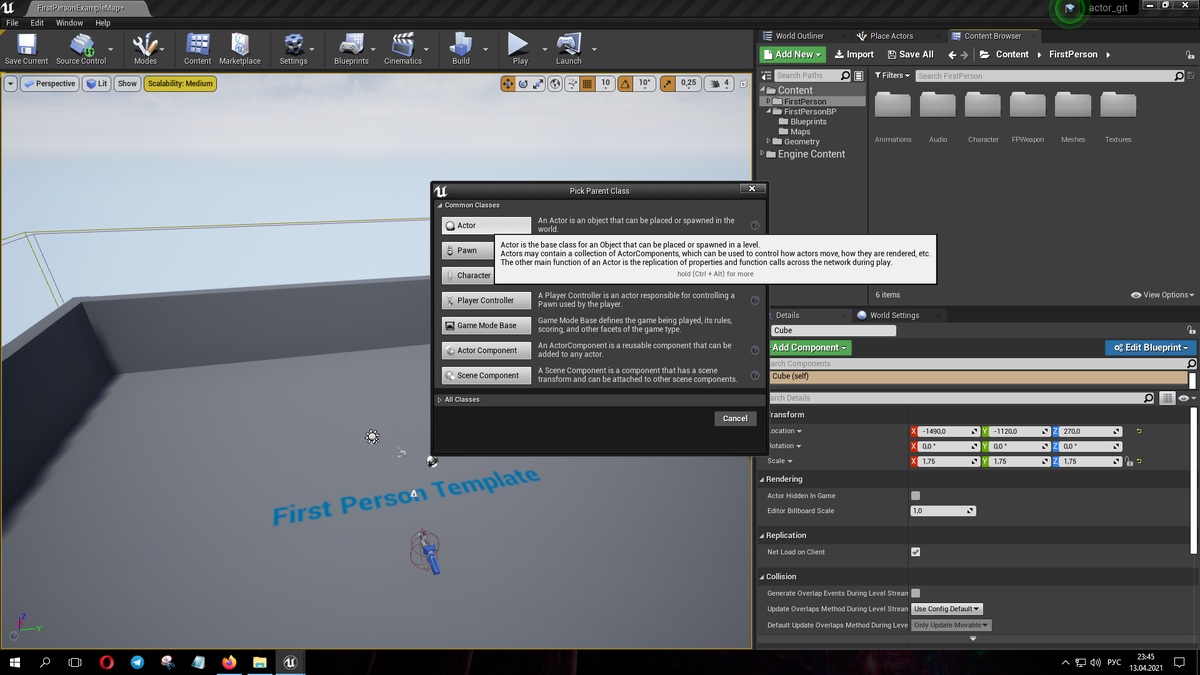Go back in Content Browser history
The image size is (1200, 675).
(952, 55)
